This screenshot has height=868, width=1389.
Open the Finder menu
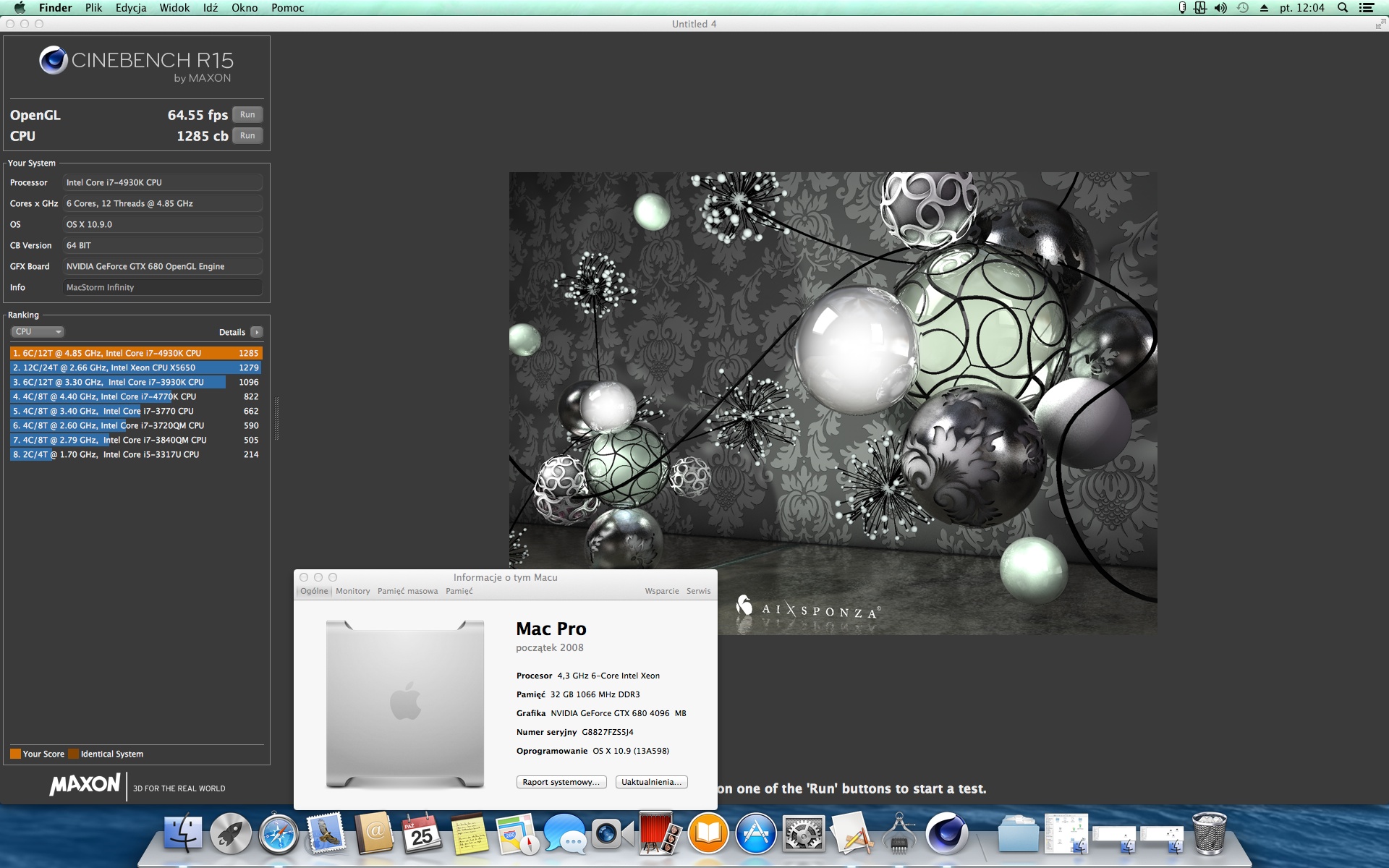pos(55,8)
